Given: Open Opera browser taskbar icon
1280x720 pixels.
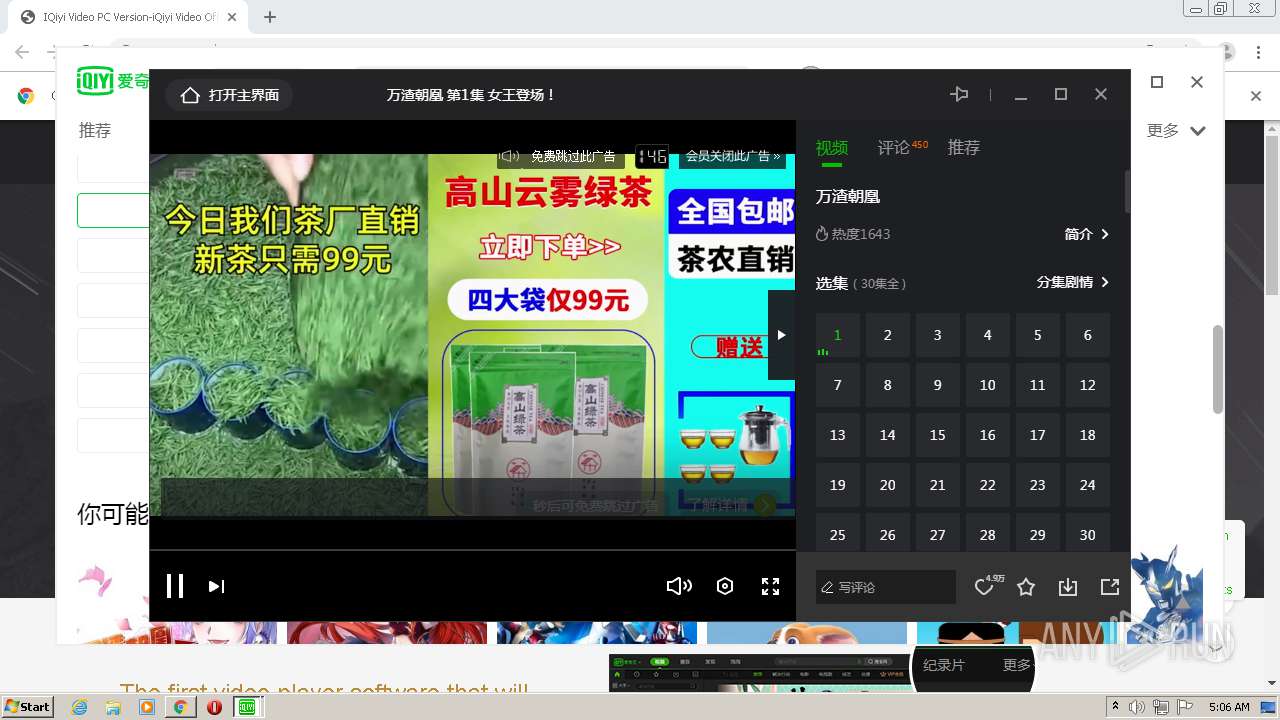Looking at the screenshot, I should (x=214, y=707).
